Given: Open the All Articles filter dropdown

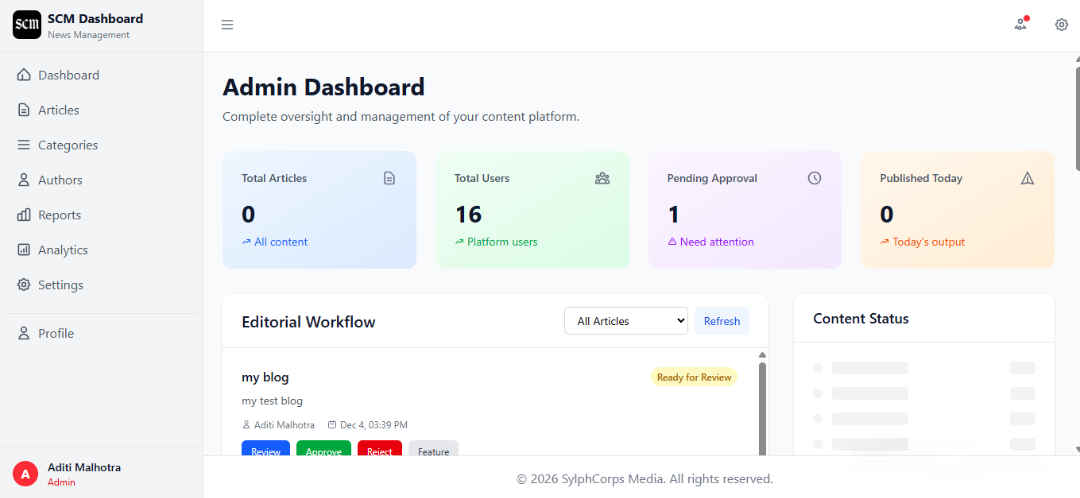Looking at the screenshot, I should 625,321.
